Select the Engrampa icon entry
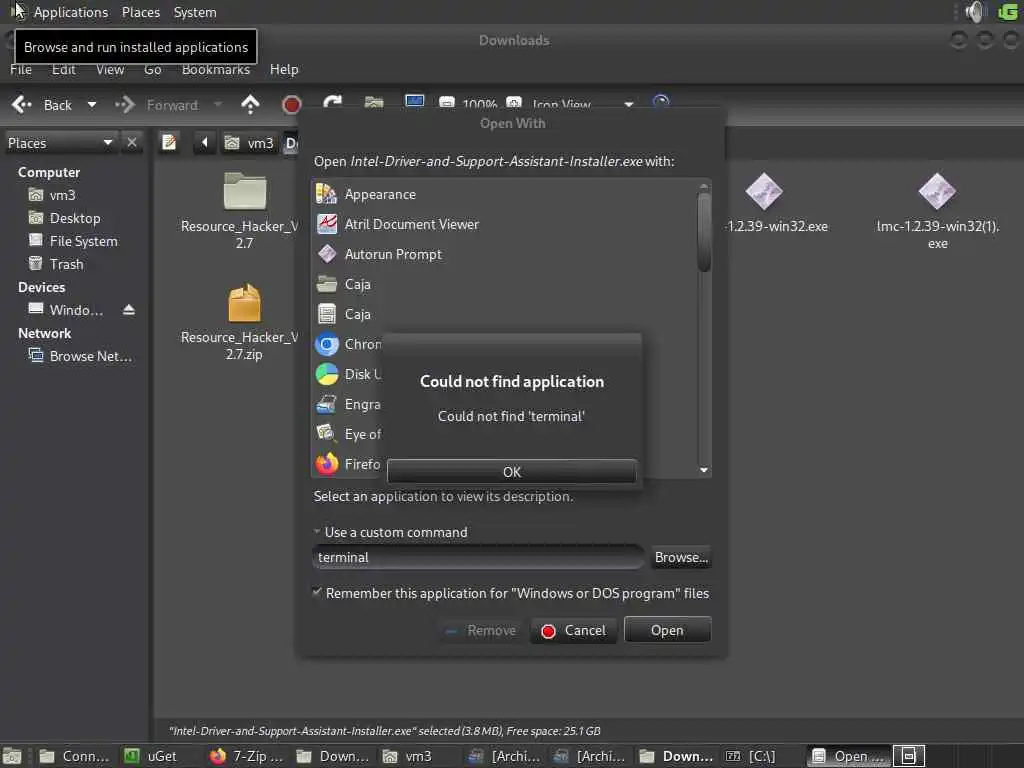 coord(327,404)
